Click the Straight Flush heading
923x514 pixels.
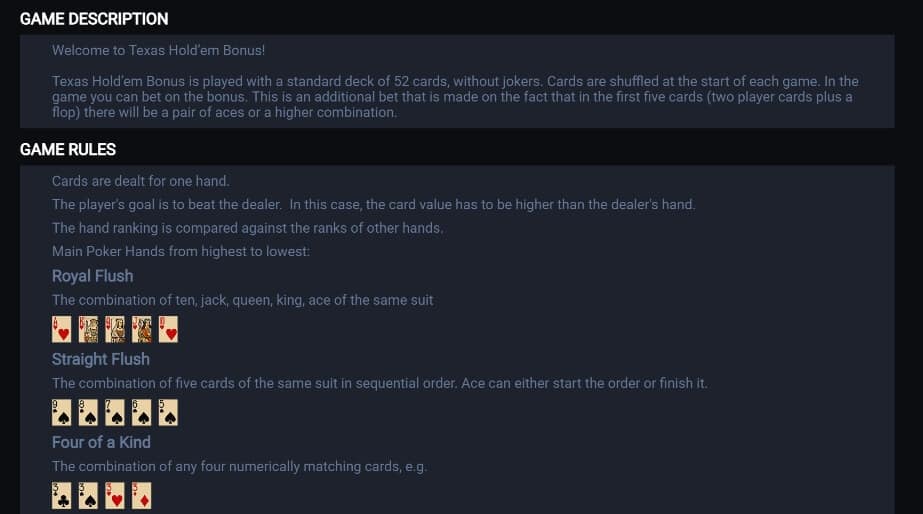click(x=101, y=359)
